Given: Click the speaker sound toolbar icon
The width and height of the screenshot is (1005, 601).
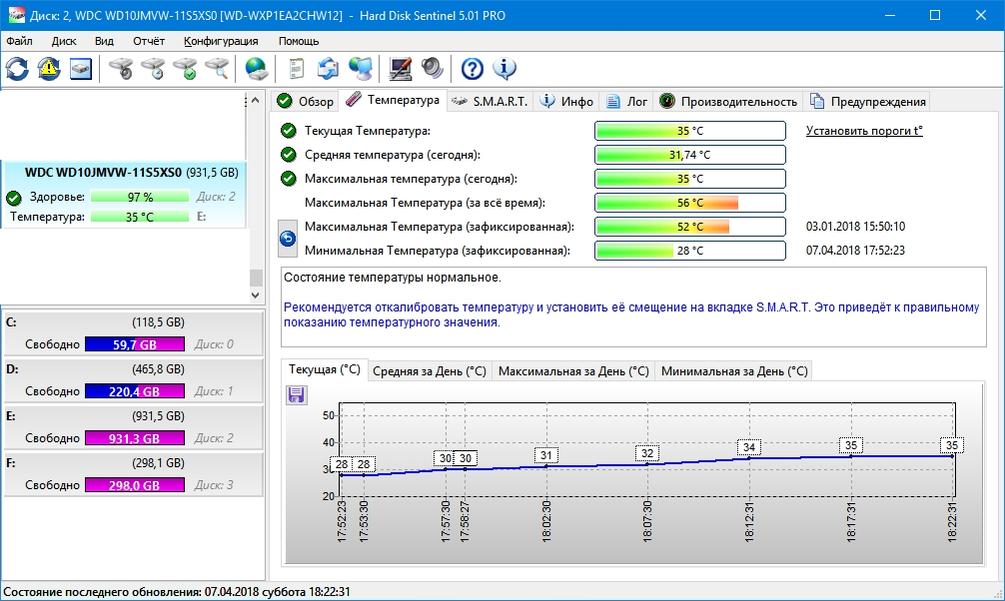Looking at the screenshot, I should (x=433, y=69).
